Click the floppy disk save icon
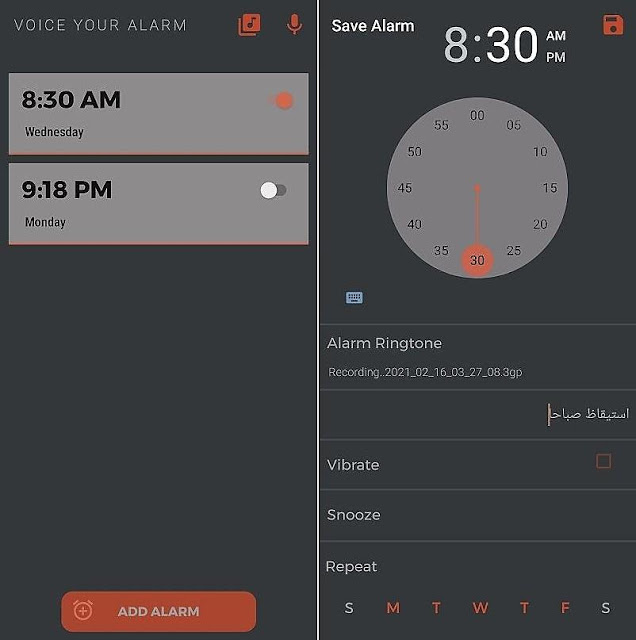This screenshot has width=636, height=640. point(613,25)
